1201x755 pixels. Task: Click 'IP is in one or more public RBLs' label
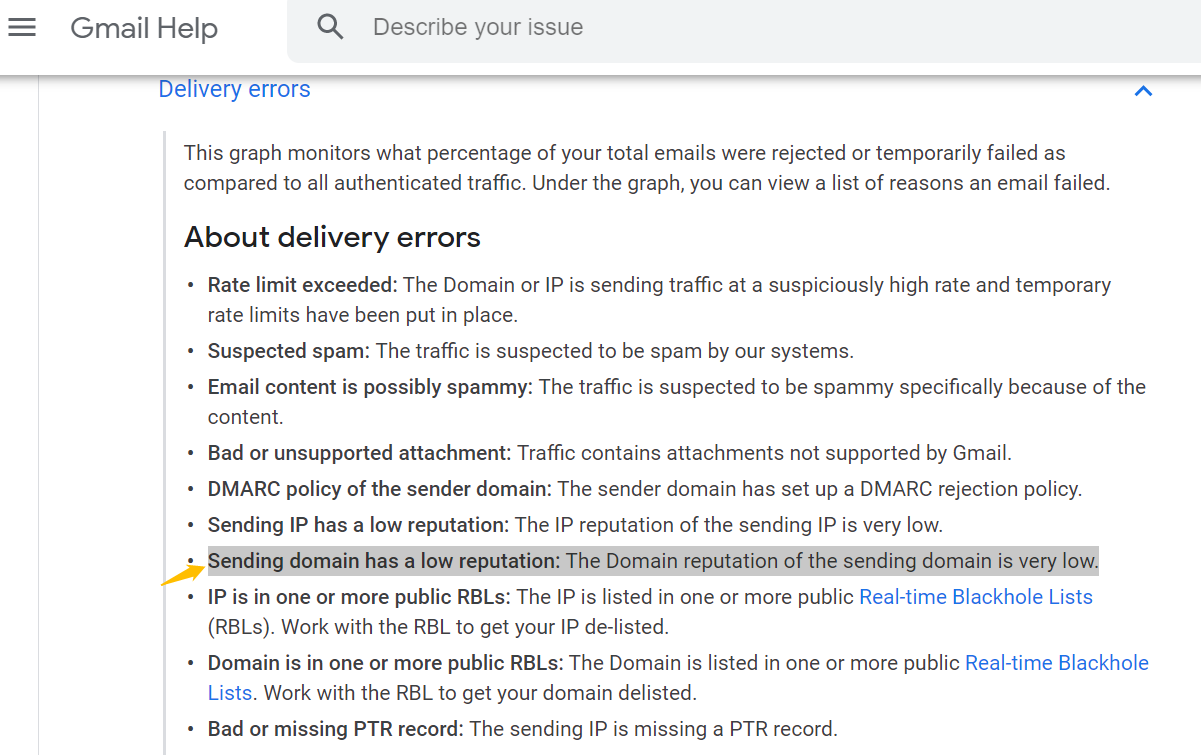[x=359, y=597]
